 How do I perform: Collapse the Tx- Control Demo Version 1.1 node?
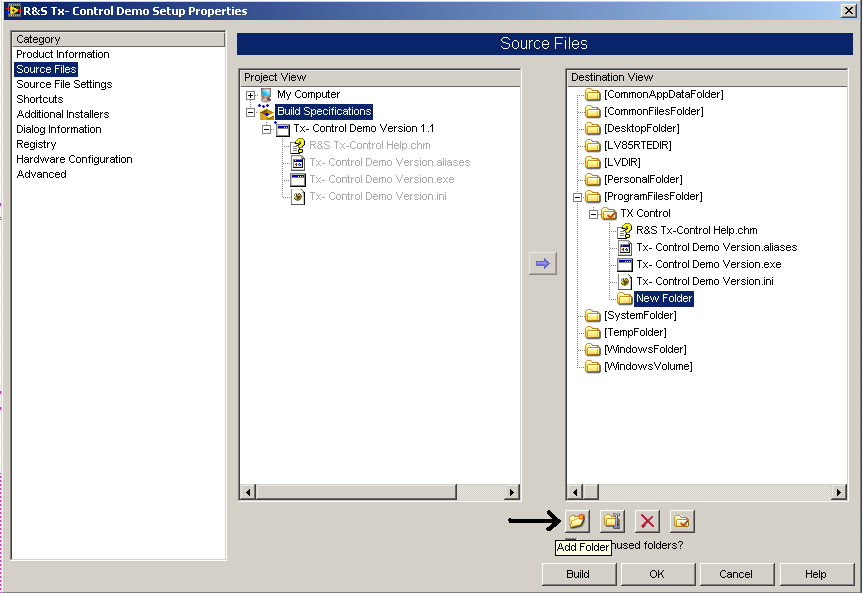click(267, 129)
